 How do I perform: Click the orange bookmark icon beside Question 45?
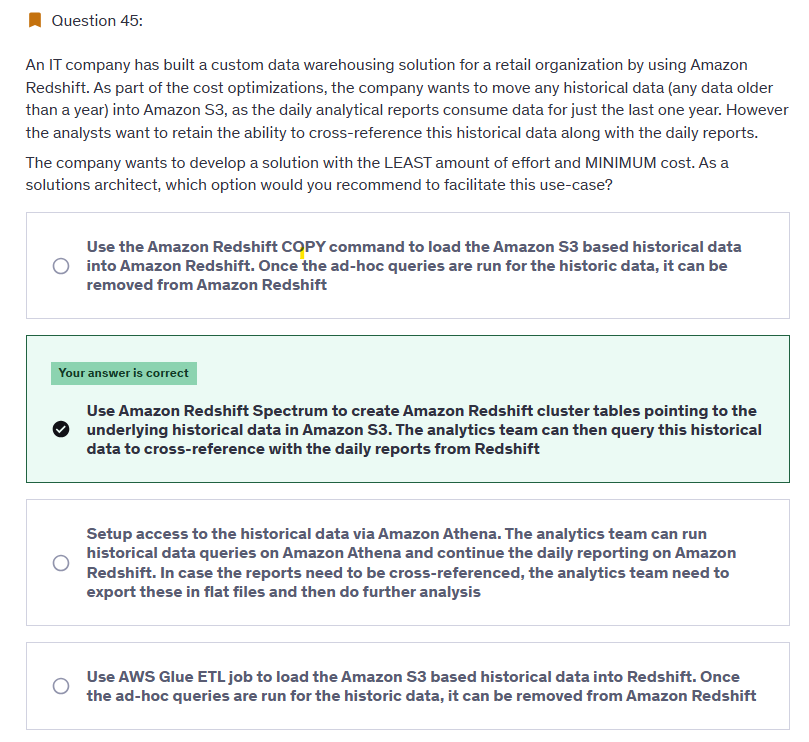[x=35, y=21]
